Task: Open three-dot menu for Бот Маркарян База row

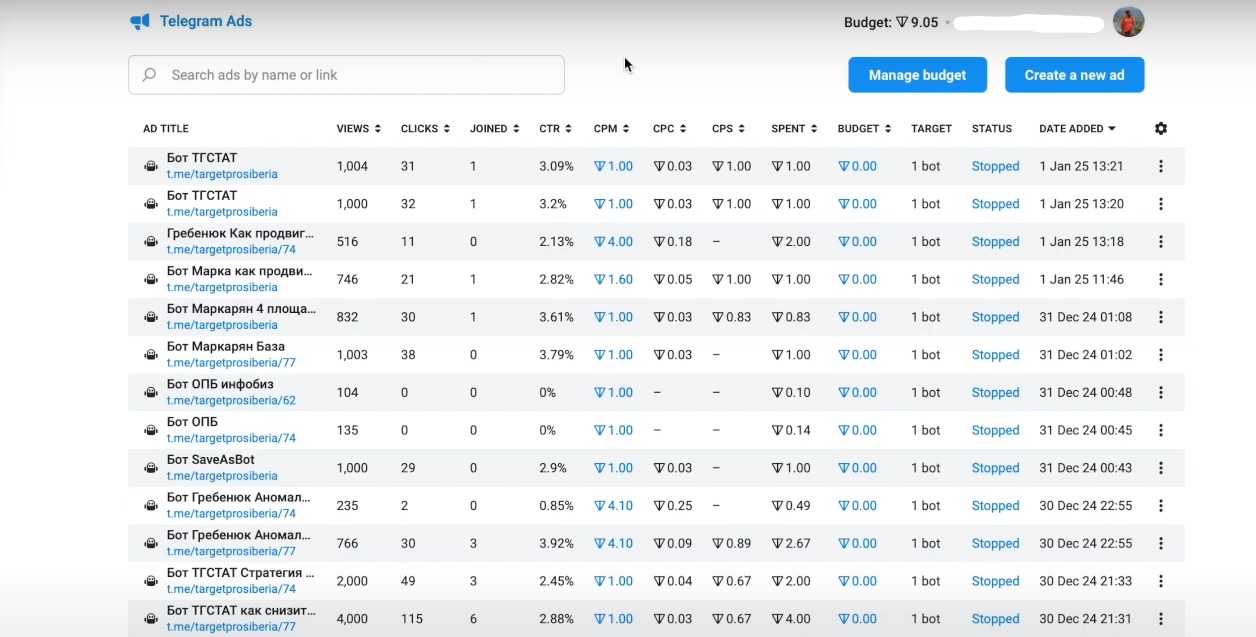Action: coord(1161,355)
